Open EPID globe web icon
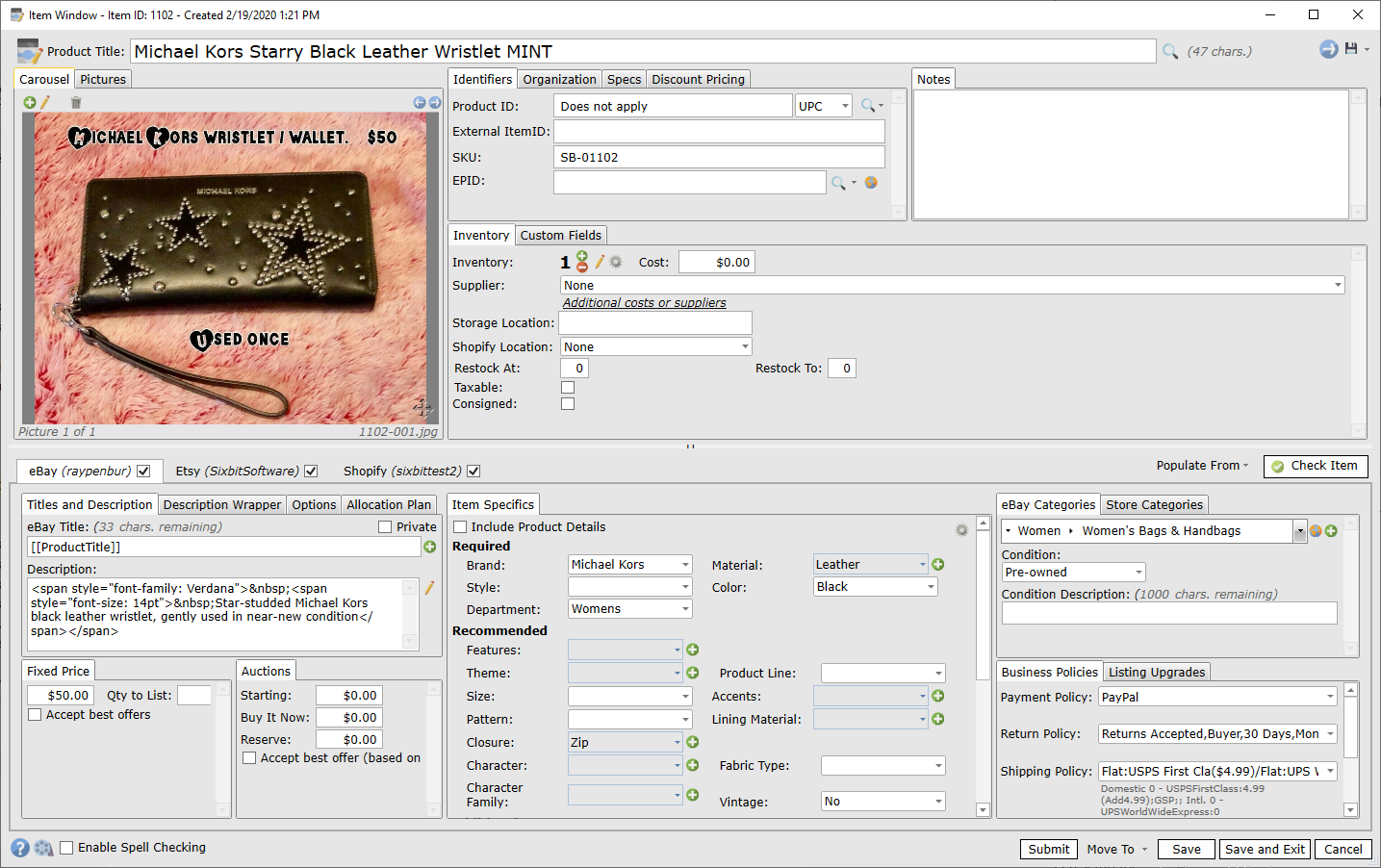This screenshot has width=1381, height=868. pos(871,182)
